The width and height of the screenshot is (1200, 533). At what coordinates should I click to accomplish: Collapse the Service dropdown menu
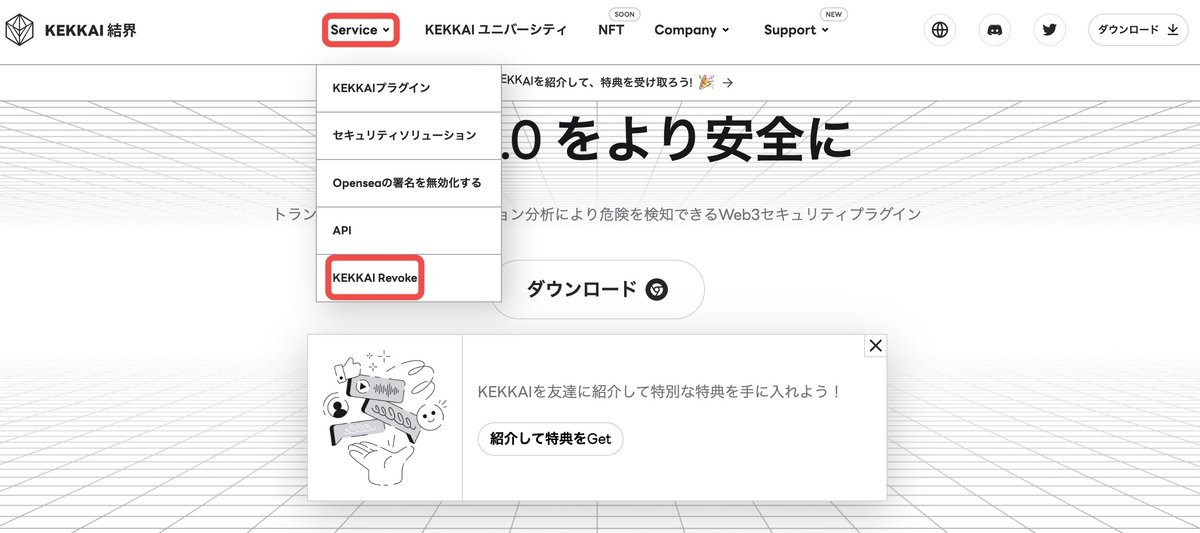pos(361,30)
